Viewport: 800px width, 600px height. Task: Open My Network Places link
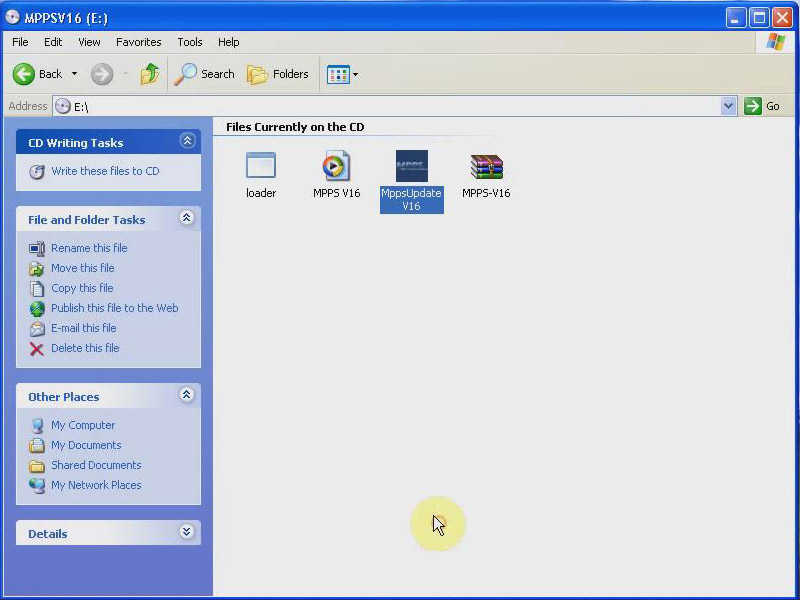click(96, 485)
